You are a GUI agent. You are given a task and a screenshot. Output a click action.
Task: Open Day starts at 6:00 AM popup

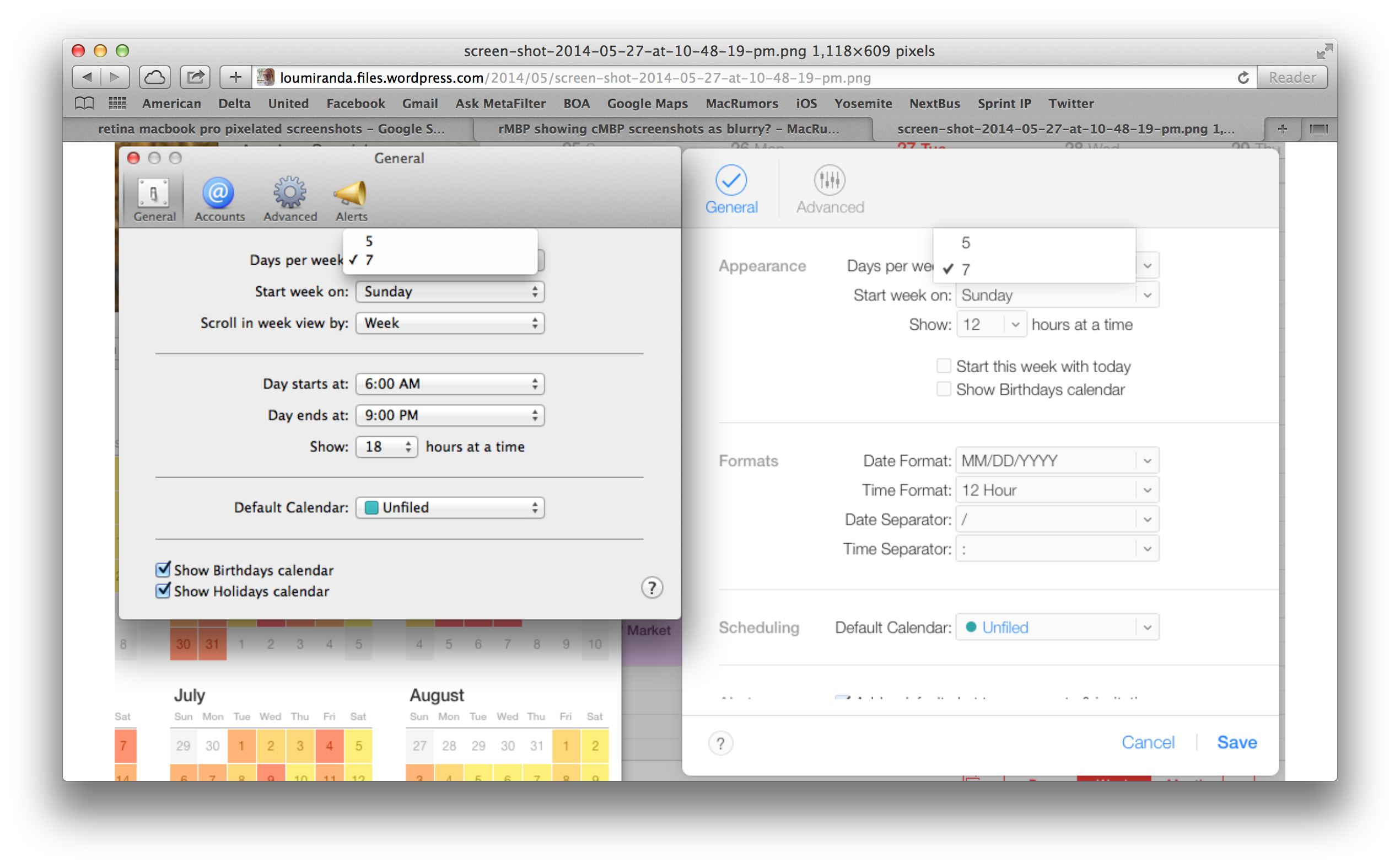(x=450, y=383)
